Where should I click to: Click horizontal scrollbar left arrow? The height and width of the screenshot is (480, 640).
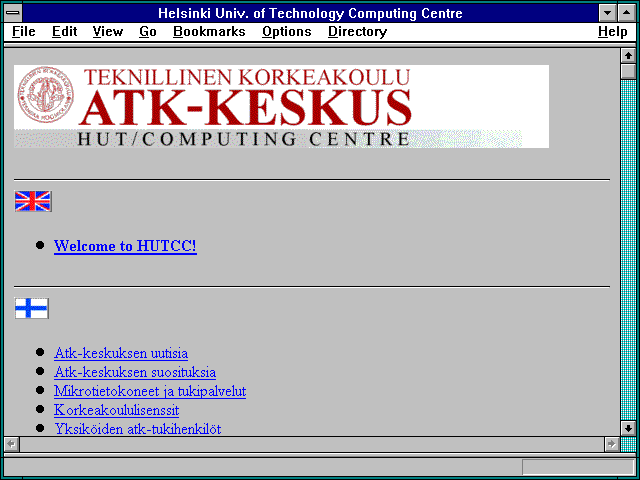tap(11, 444)
